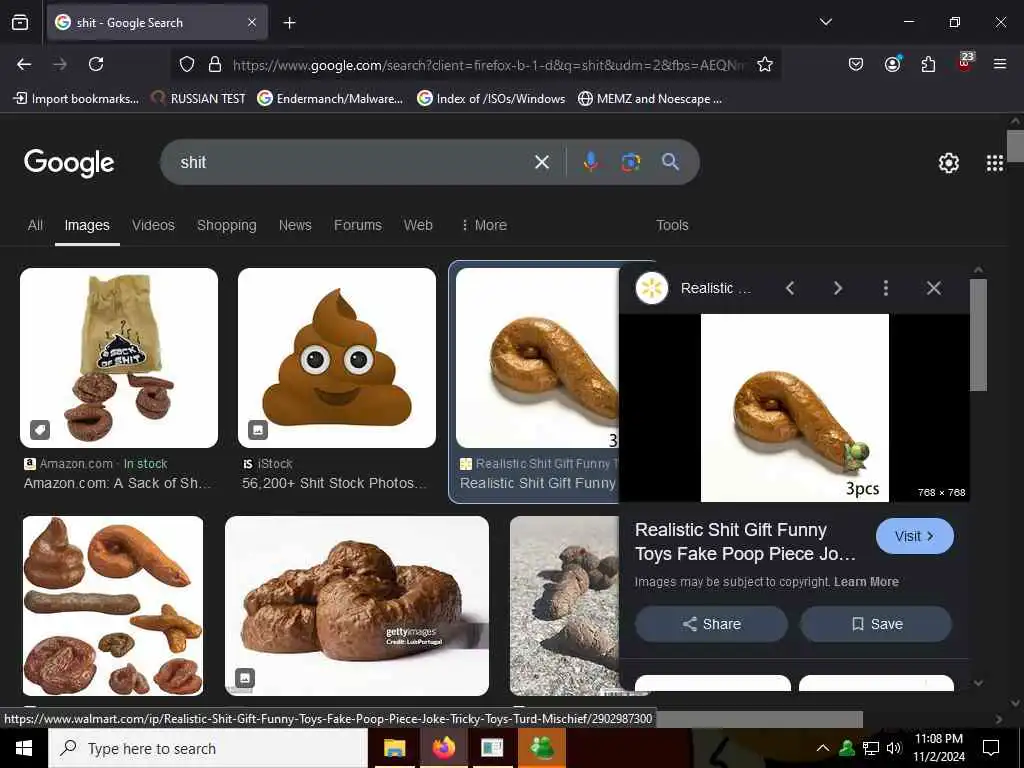The height and width of the screenshot is (768, 1024).
Task: Open the Learn More copyright link
Action: coord(866,582)
